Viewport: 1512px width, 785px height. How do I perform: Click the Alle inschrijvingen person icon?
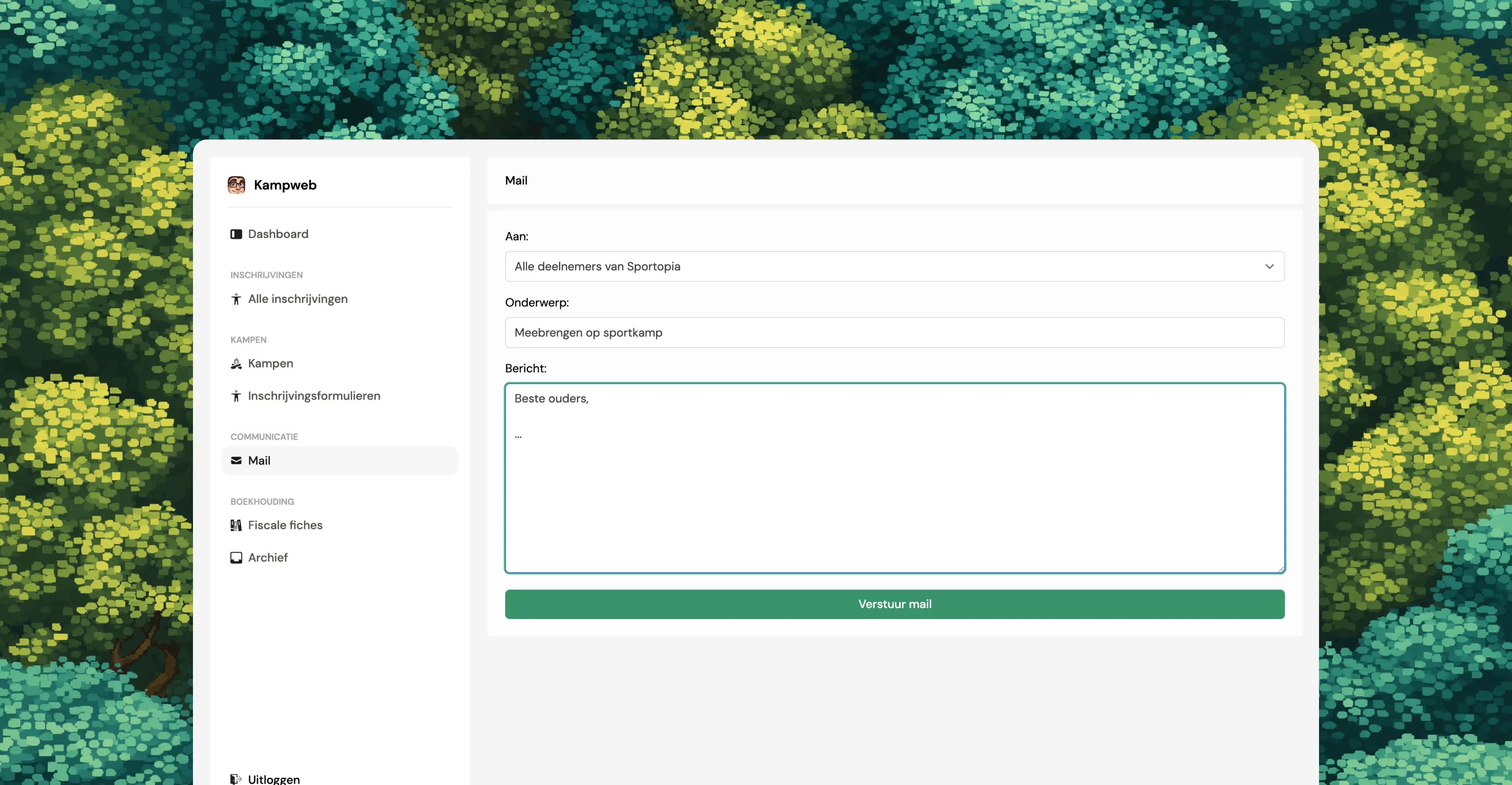pos(236,299)
